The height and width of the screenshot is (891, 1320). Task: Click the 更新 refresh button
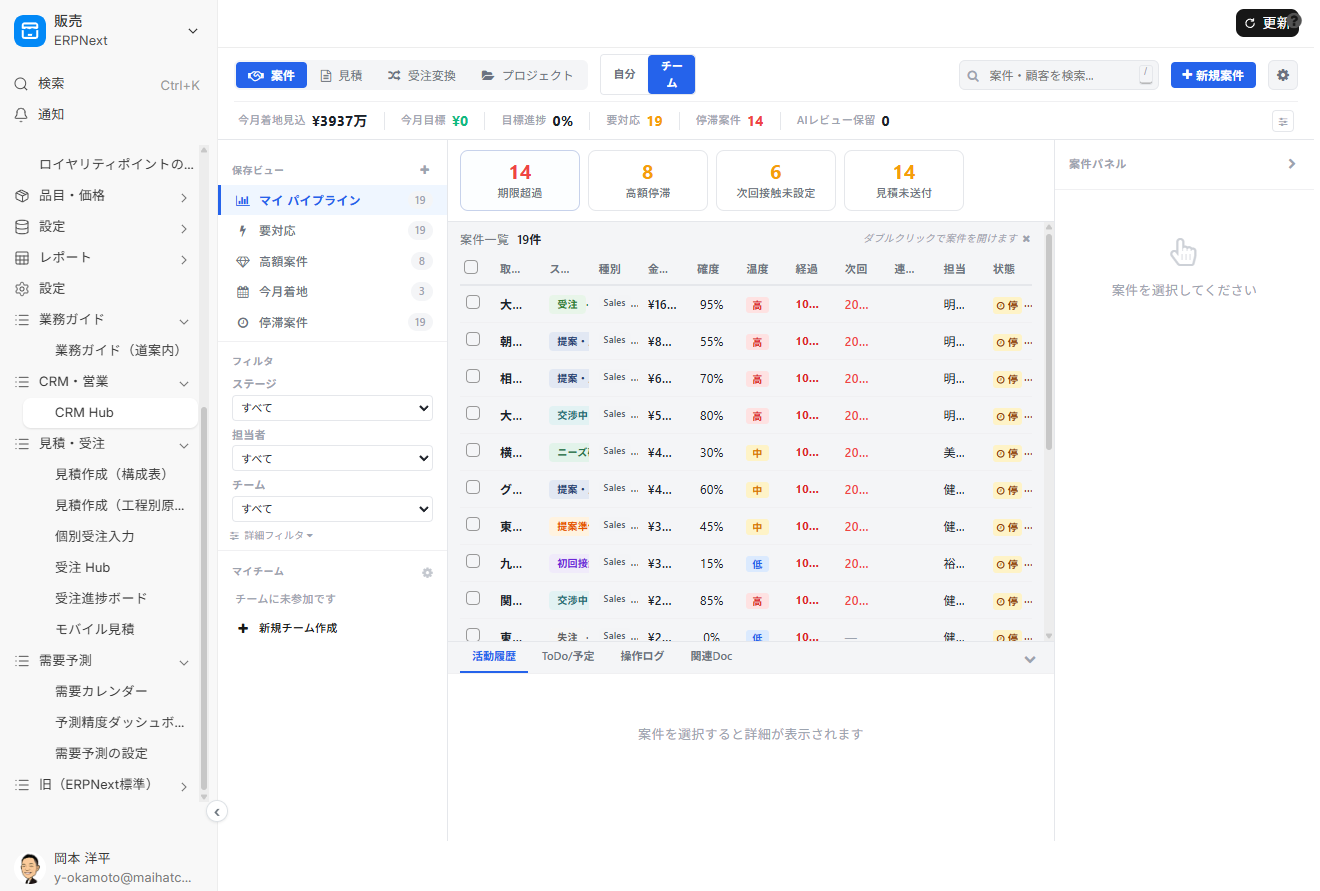pyautogui.click(x=1267, y=23)
